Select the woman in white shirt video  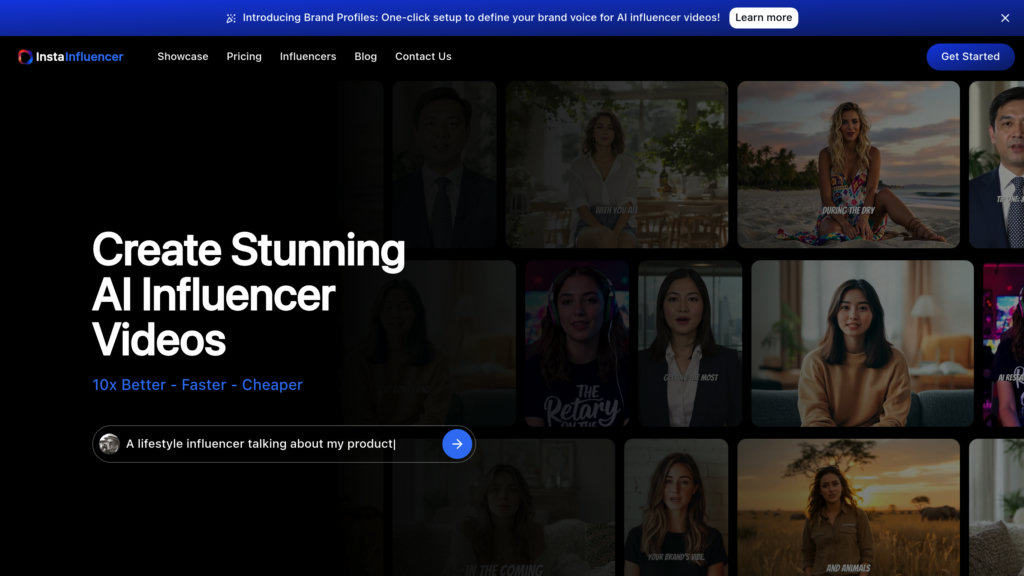(x=616, y=164)
